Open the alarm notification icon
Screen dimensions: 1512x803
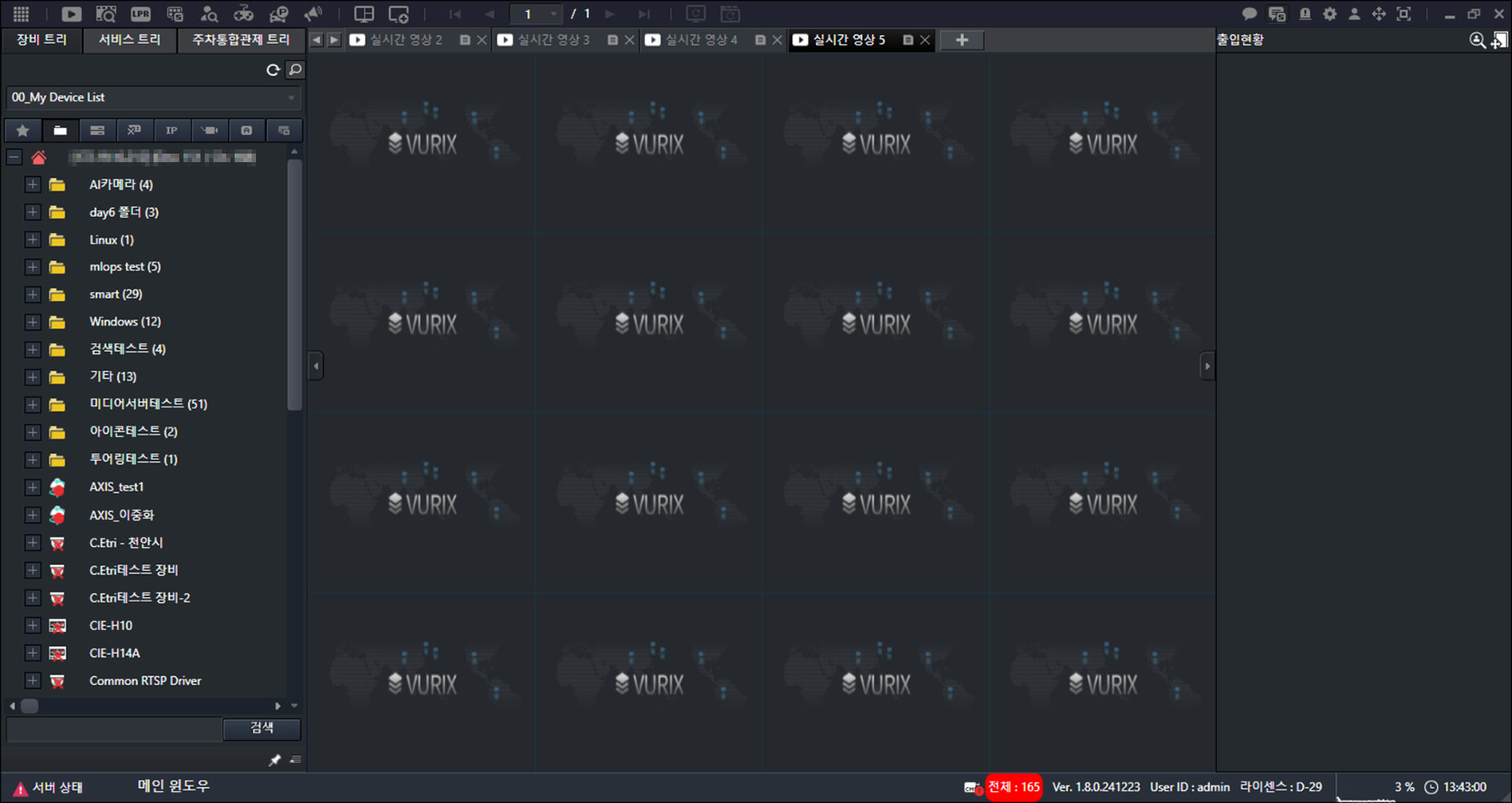(1305, 14)
